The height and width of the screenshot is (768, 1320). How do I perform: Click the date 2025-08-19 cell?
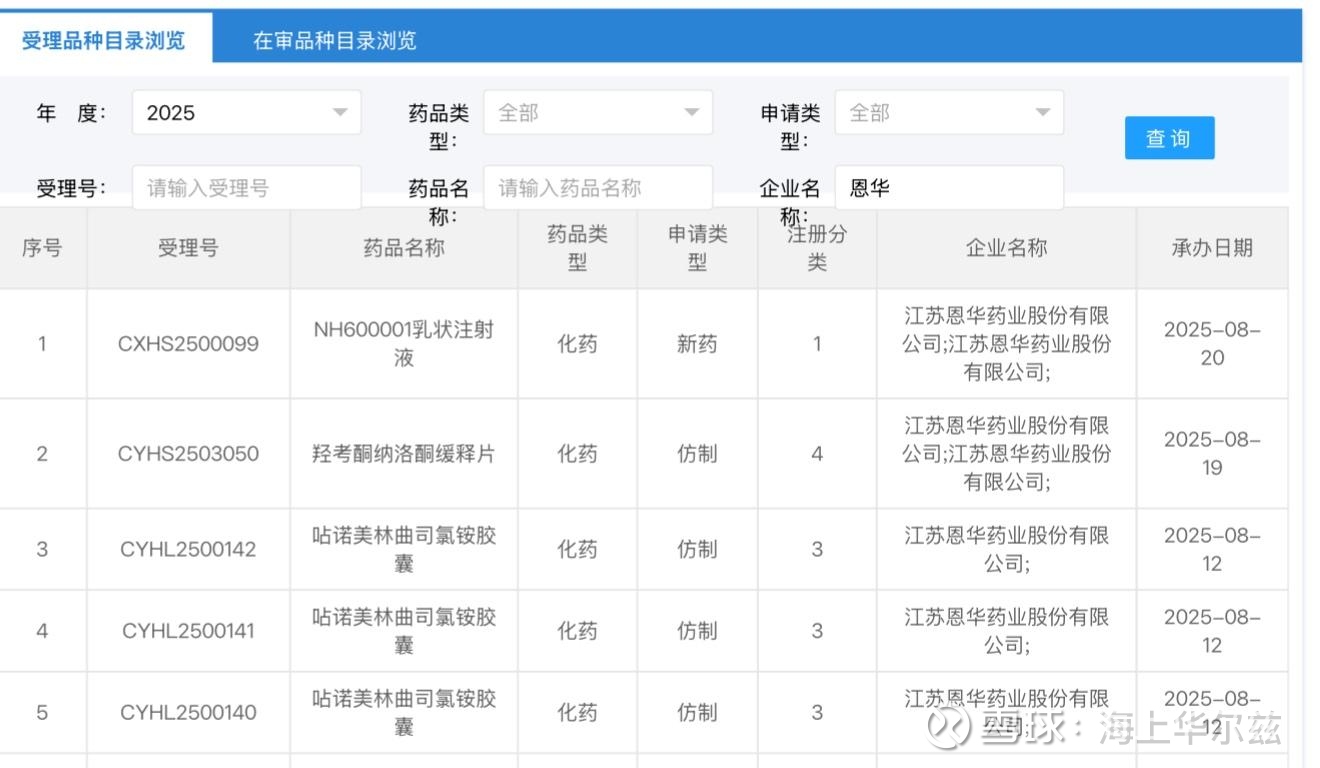(x=1212, y=454)
